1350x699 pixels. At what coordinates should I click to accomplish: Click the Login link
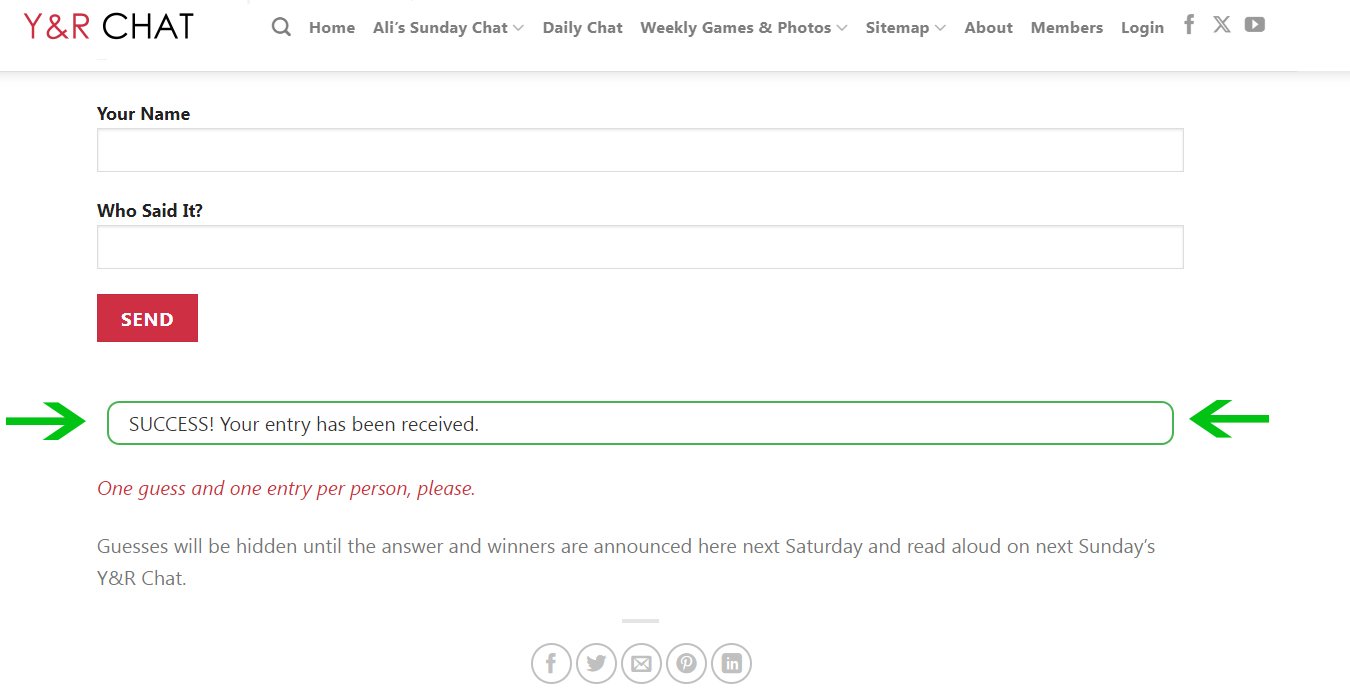[x=1142, y=28]
